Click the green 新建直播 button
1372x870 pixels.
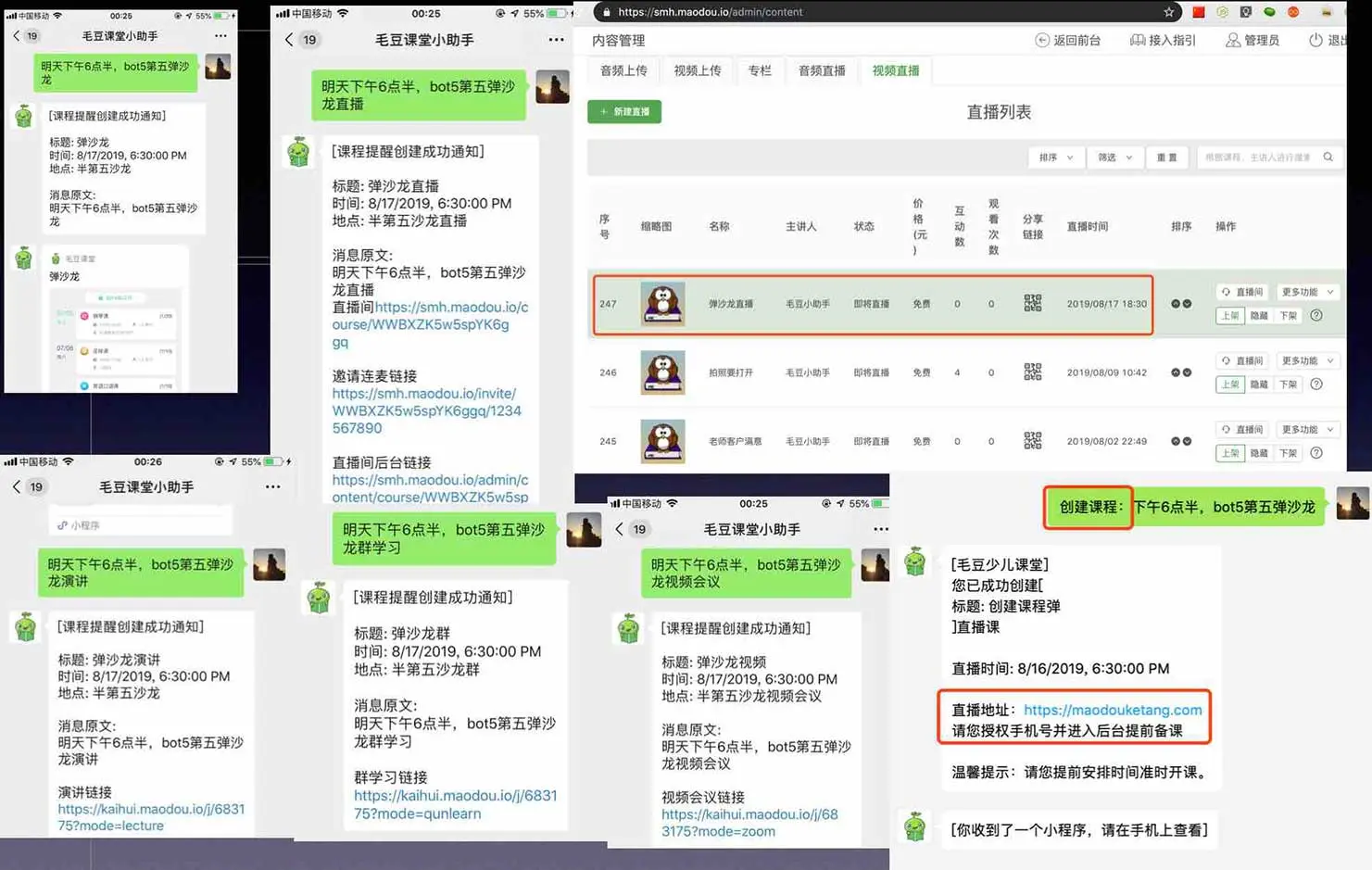pos(624,111)
